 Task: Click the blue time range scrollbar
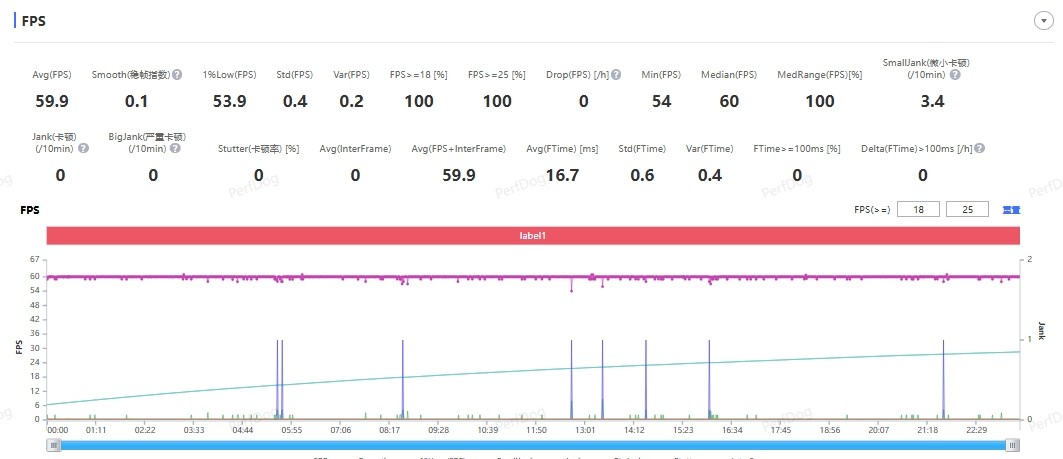pos(533,445)
